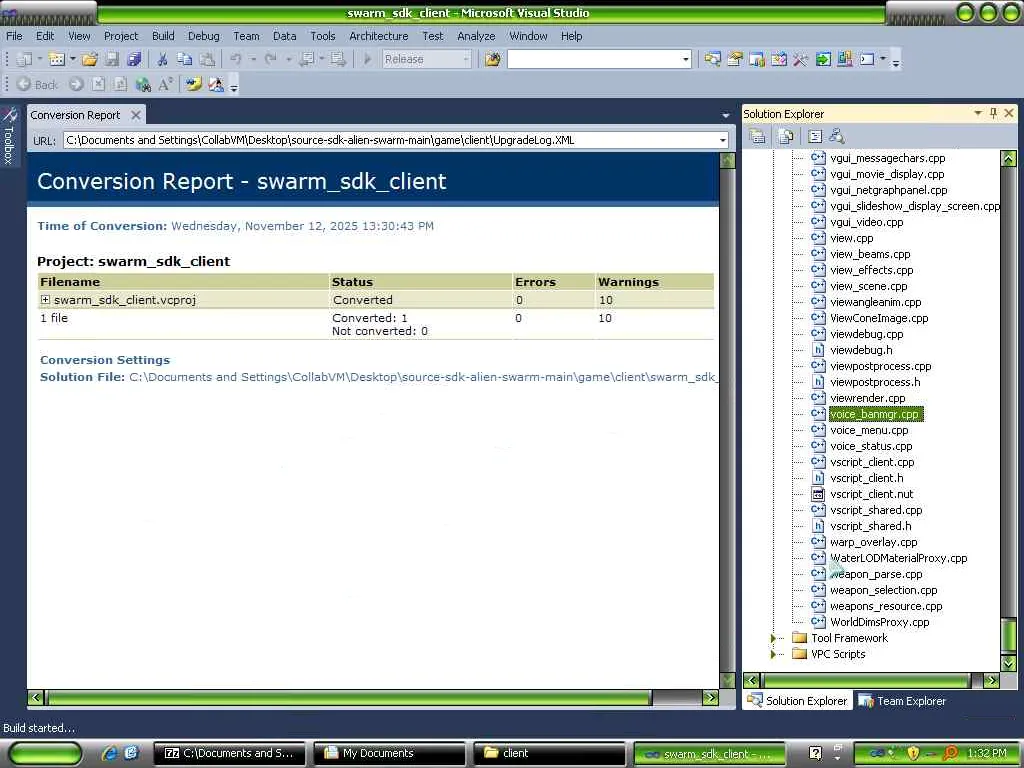Open the client folder taskbar button
1024x768 pixels.
coord(549,753)
